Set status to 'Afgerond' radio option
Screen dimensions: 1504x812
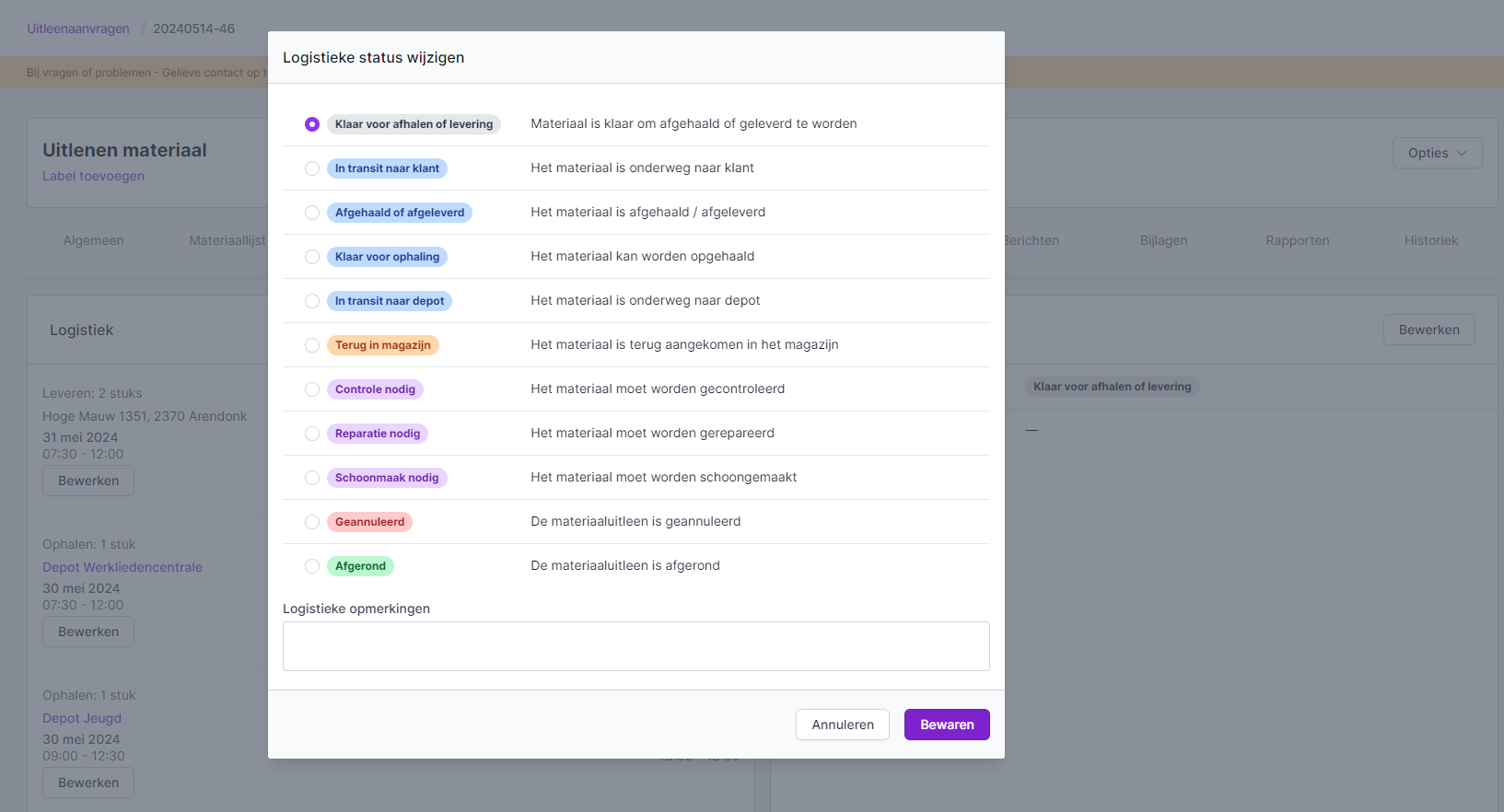(312, 566)
